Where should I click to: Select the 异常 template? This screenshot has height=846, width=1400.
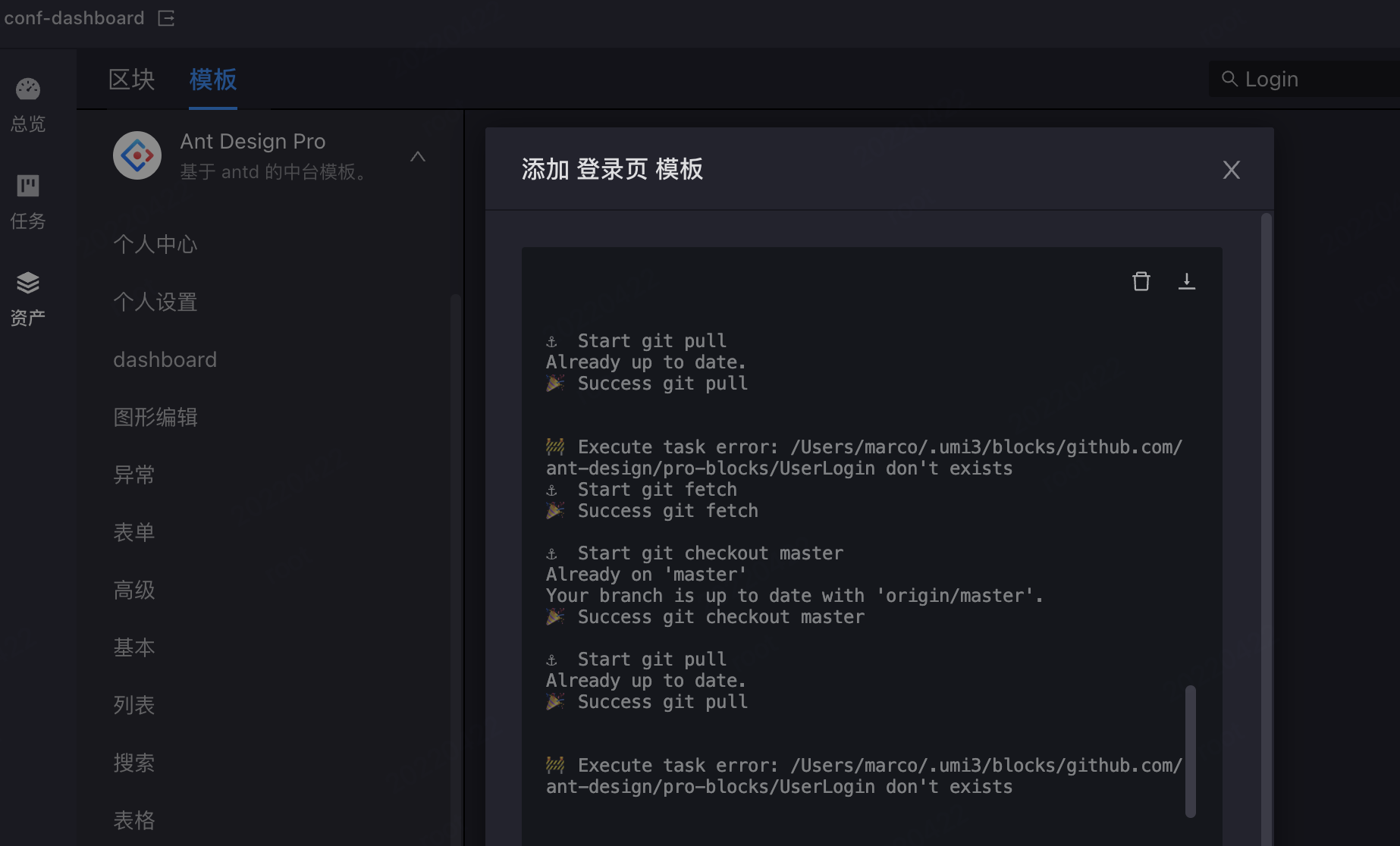tap(134, 475)
